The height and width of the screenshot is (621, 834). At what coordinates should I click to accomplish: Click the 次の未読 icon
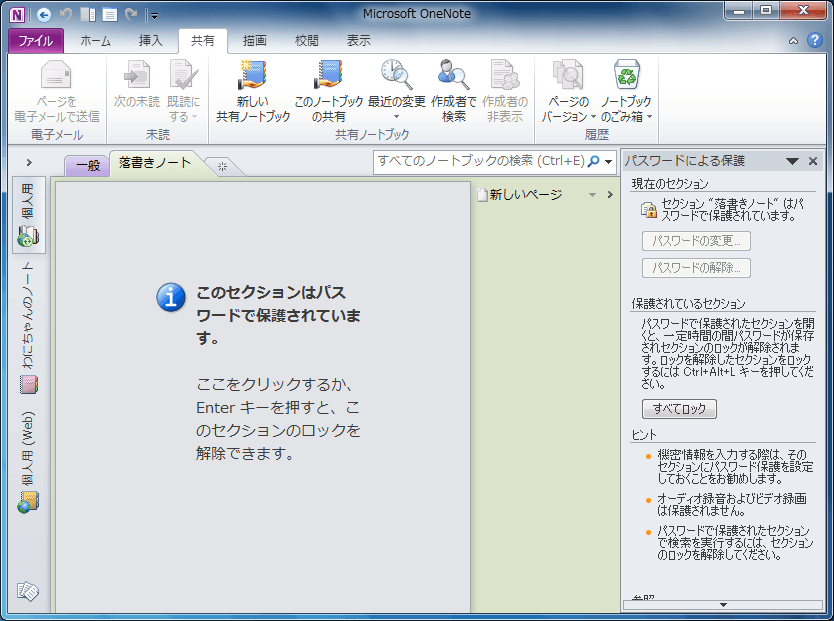tap(137, 74)
